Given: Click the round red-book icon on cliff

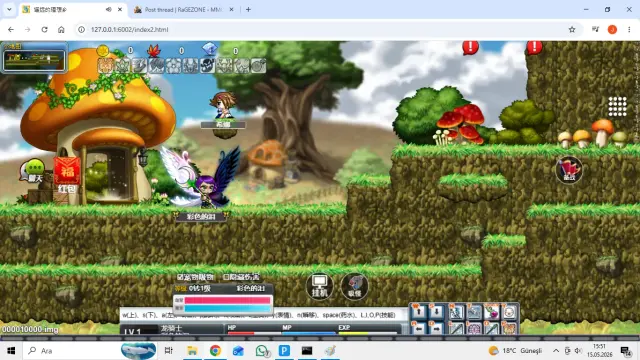Looking at the screenshot, I should click(x=569, y=169).
